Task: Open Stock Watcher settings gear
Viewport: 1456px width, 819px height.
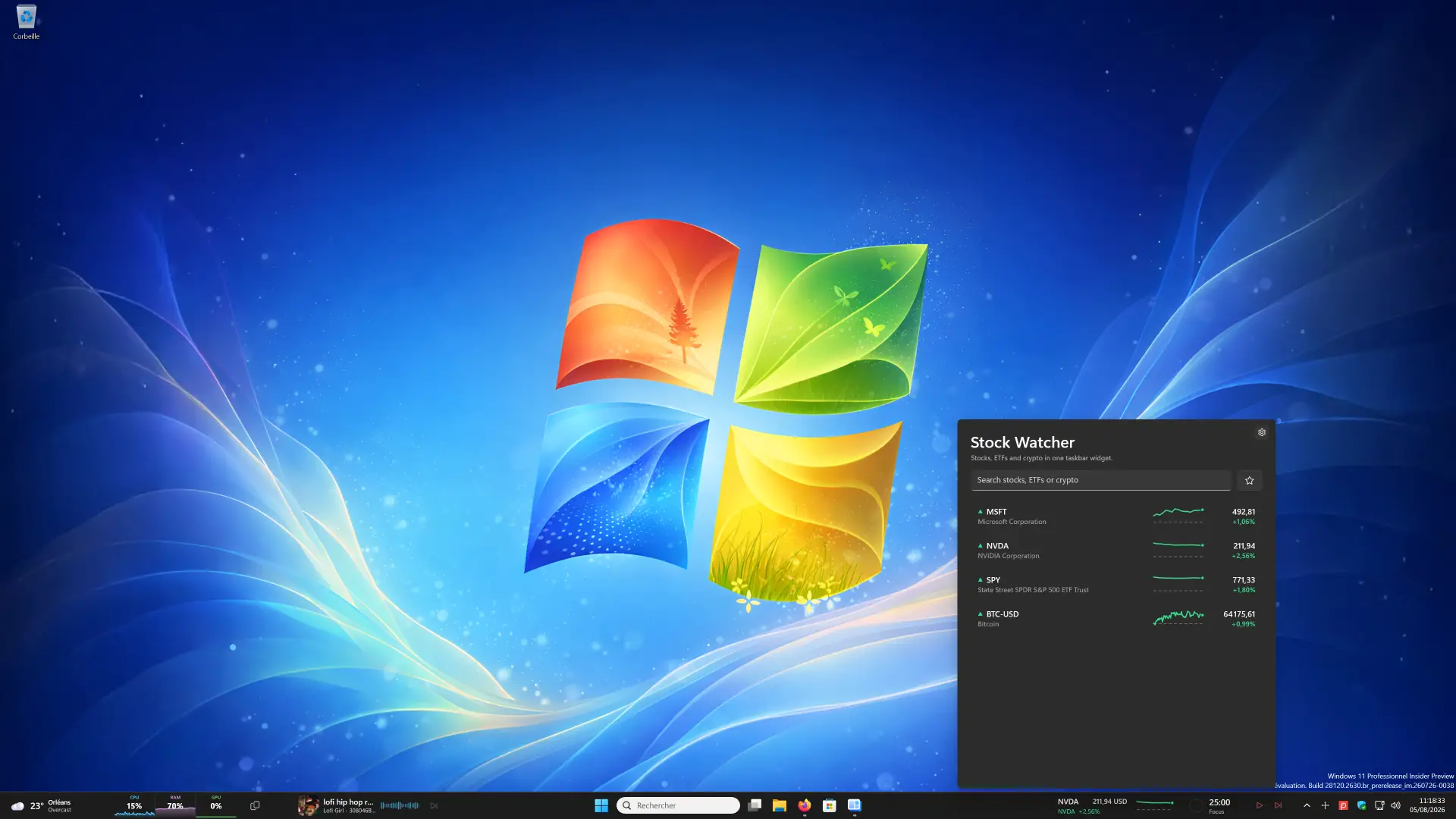Action: pyautogui.click(x=1262, y=432)
